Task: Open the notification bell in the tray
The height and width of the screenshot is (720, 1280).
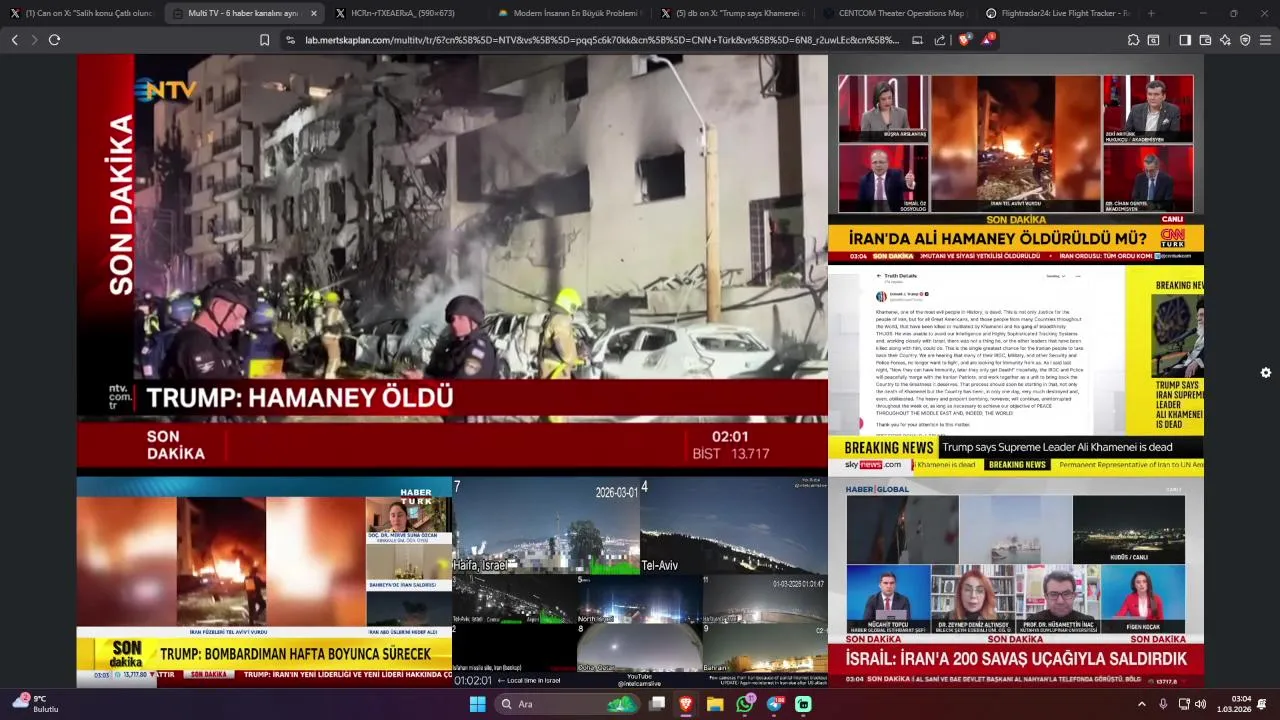Action: pos(1262,704)
